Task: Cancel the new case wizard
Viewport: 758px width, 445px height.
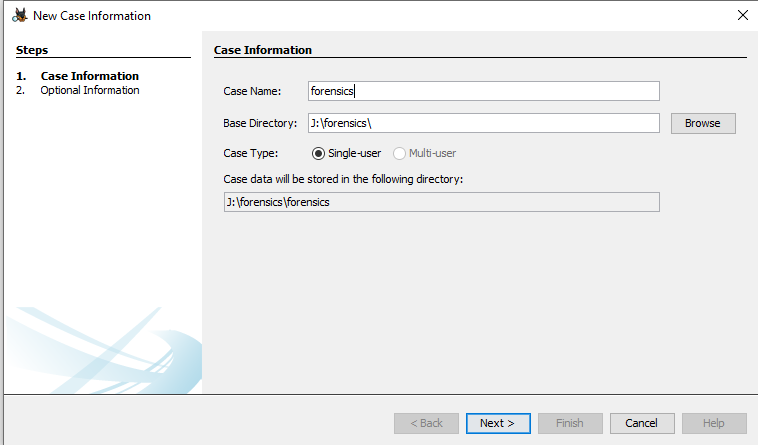Action: pyautogui.click(x=642, y=423)
